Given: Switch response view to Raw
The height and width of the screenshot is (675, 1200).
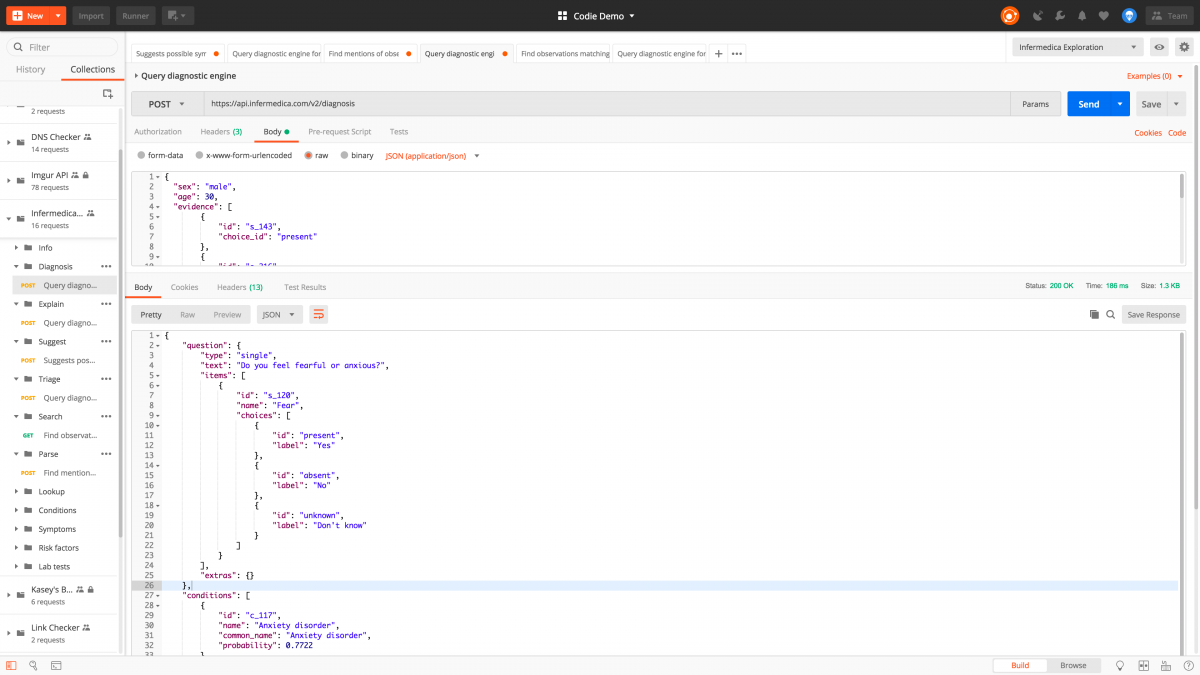Looking at the screenshot, I should click(187, 314).
